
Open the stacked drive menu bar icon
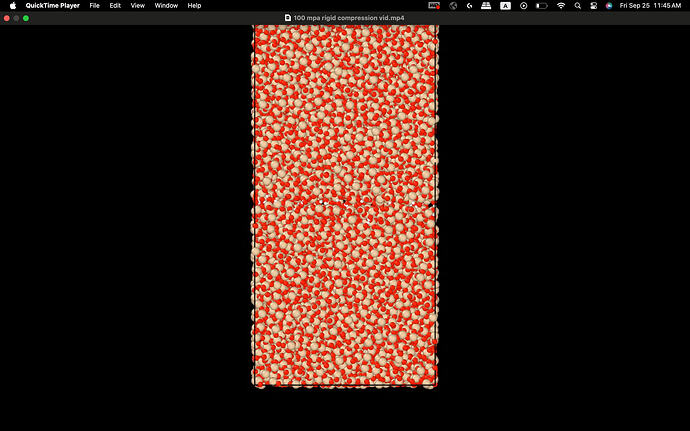(486, 6)
